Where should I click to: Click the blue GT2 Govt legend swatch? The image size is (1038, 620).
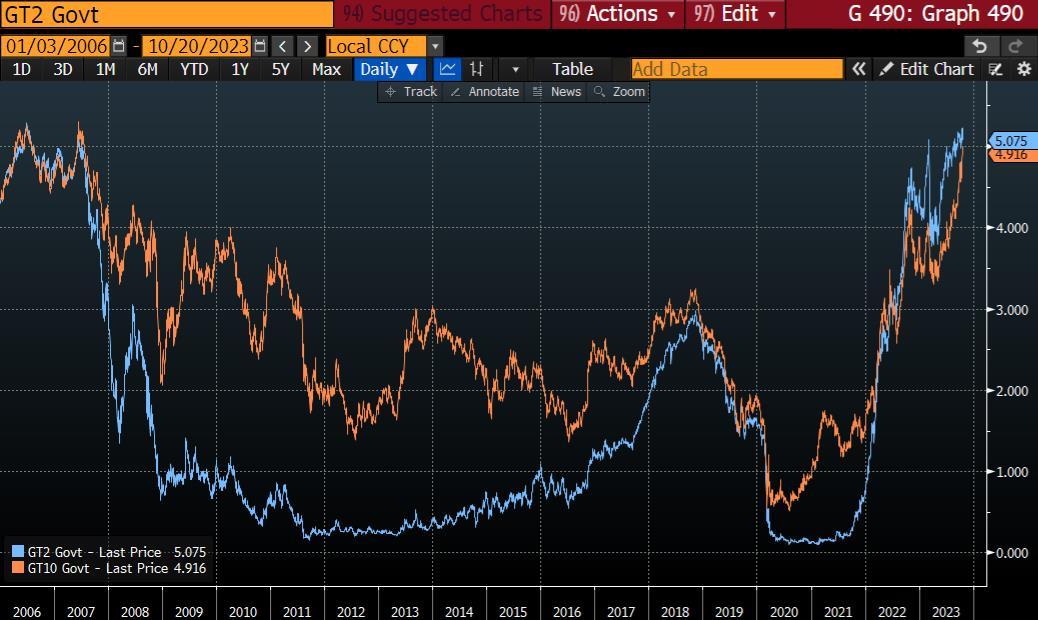[x=18, y=551]
